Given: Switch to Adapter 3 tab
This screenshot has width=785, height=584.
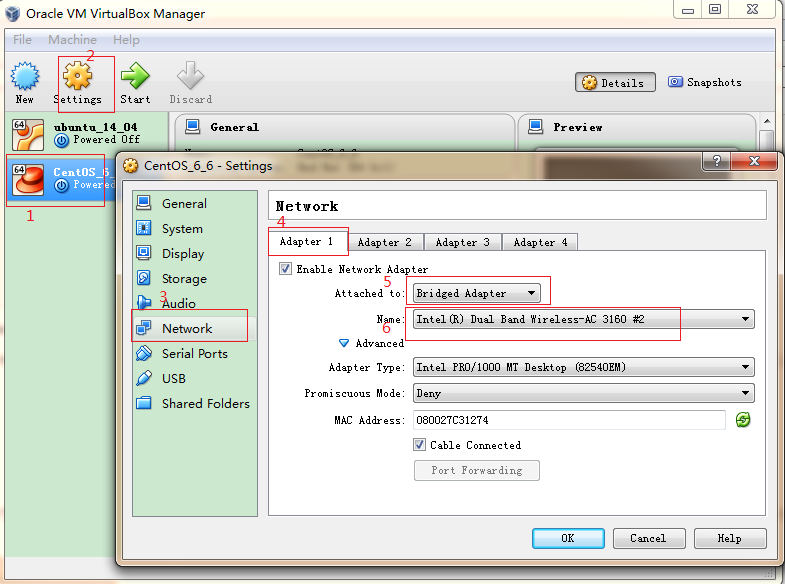Looking at the screenshot, I should coord(463,243).
